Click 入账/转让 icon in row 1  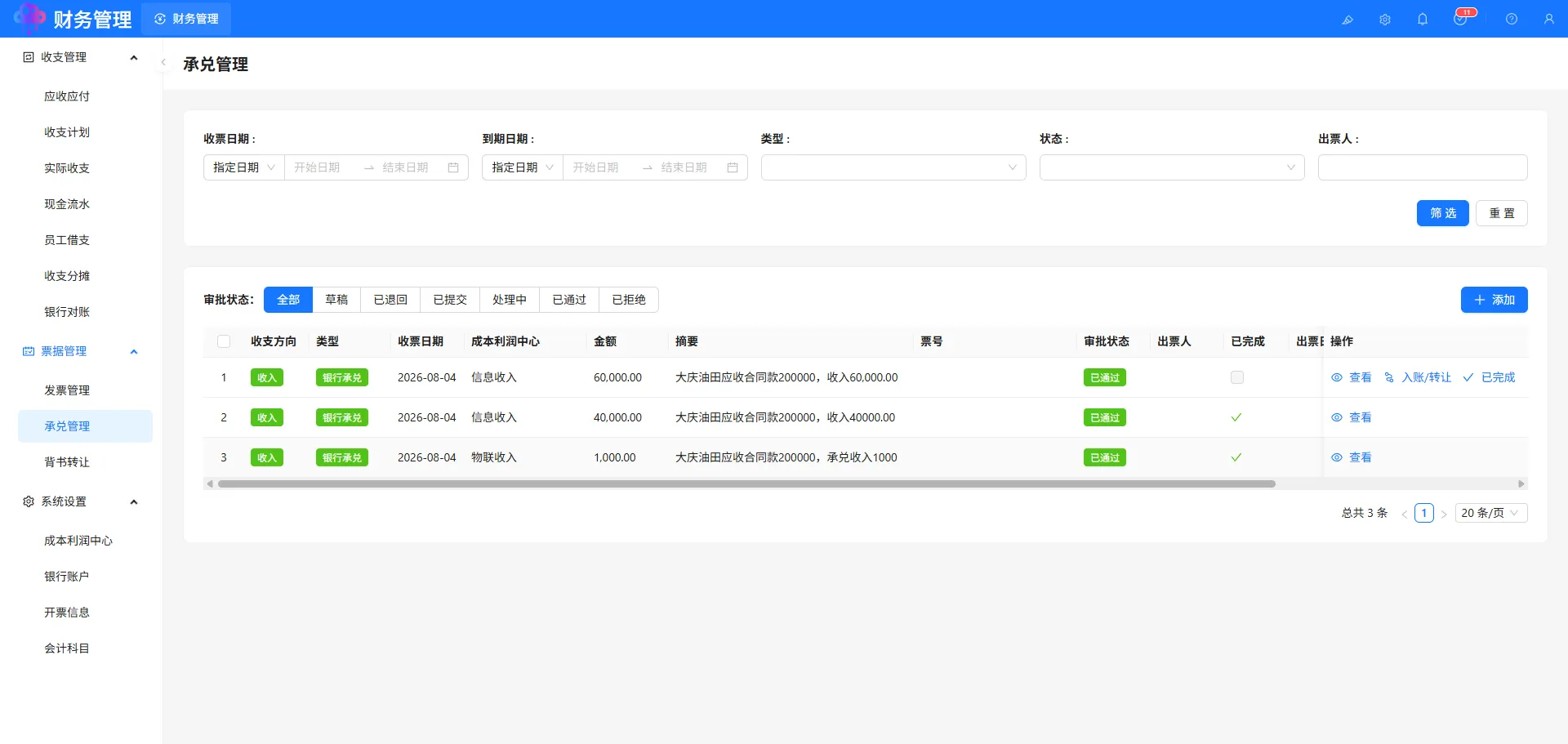tap(1389, 377)
